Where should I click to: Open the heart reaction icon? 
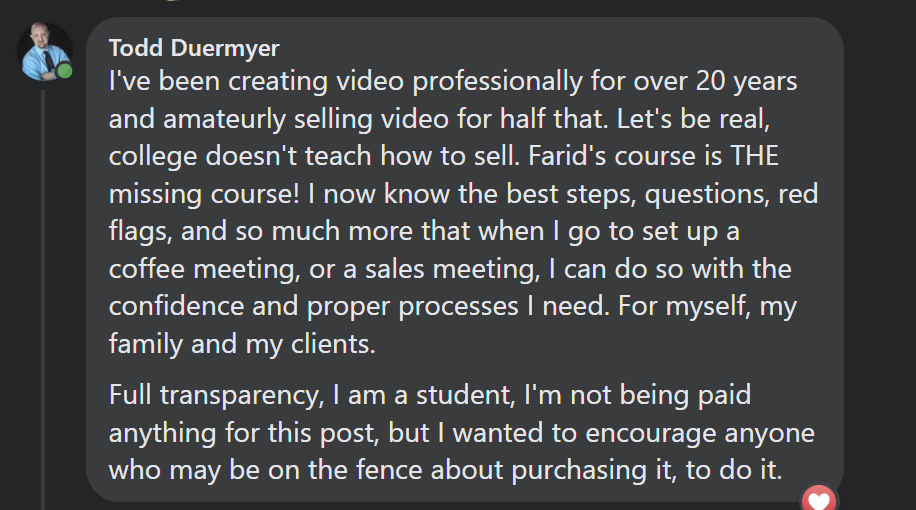[819, 499]
